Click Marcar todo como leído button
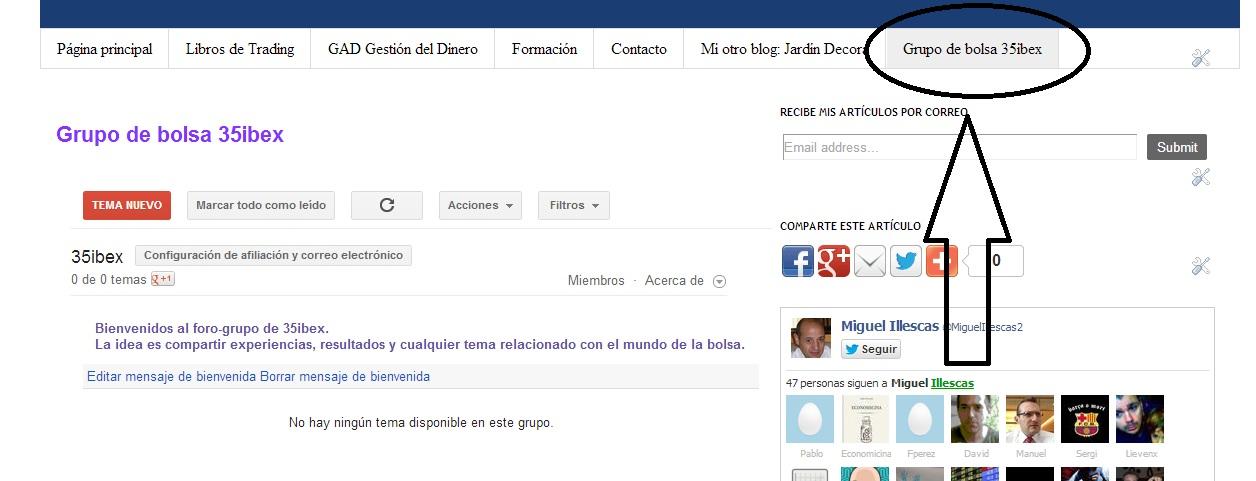The width and height of the screenshot is (1256, 481). pyautogui.click(x=261, y=205)
